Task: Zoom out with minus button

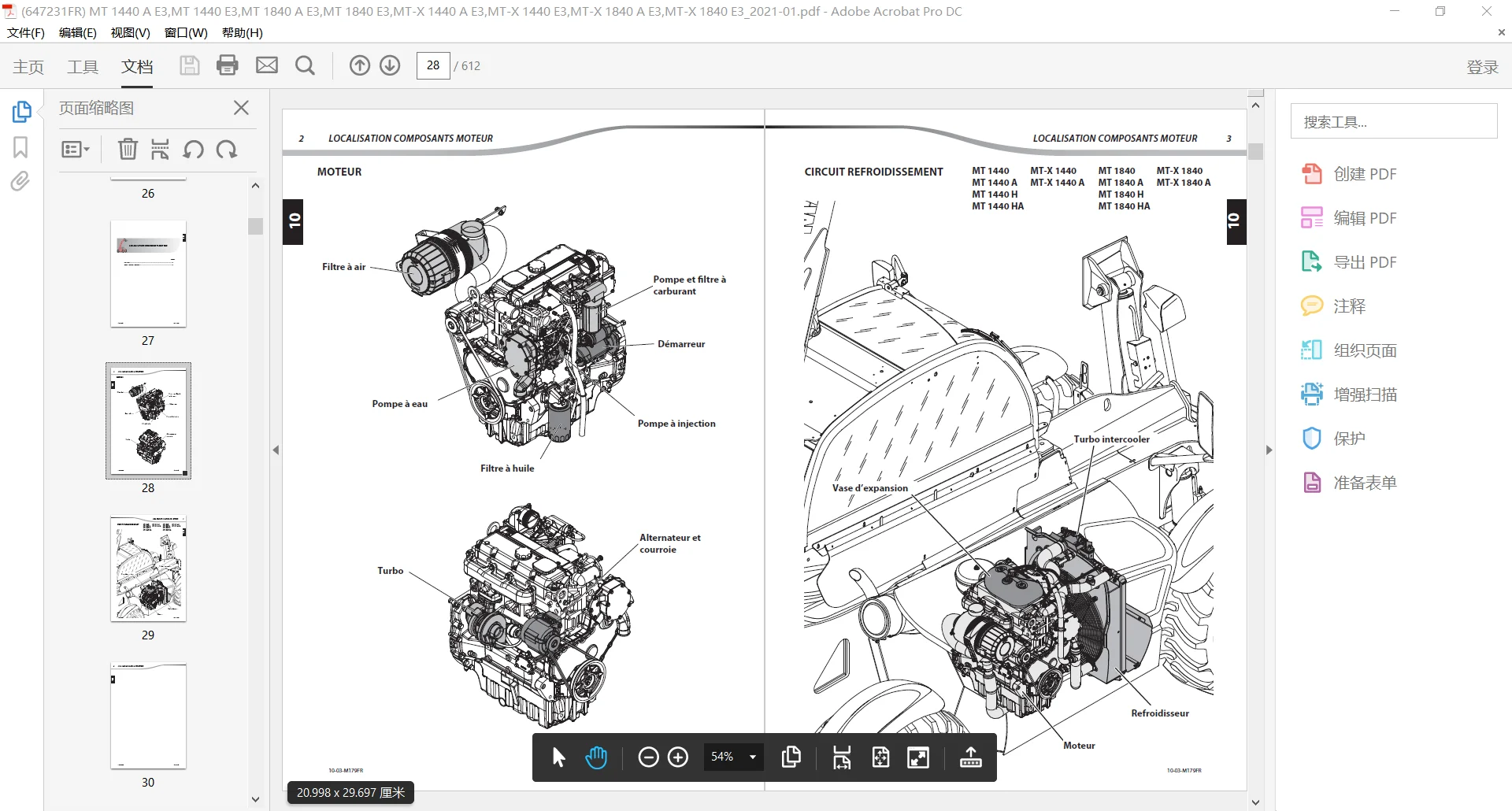Action: (x=648, y=757)
